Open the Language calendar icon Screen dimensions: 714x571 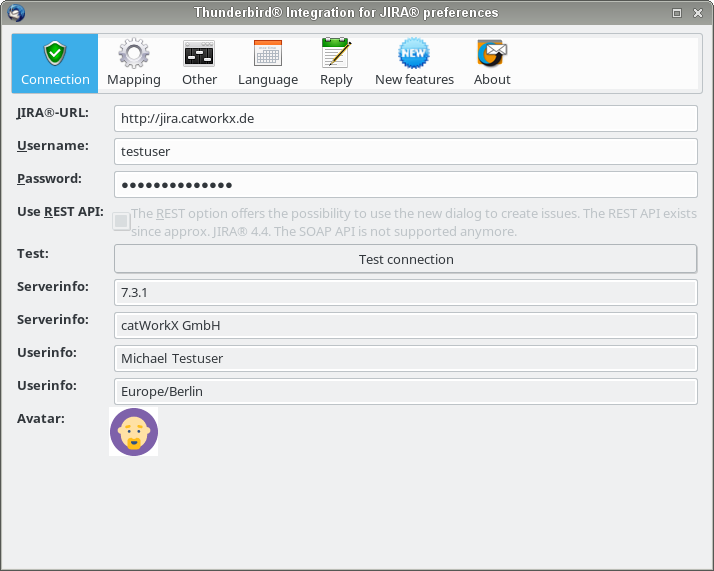pyautogui.click(x=268, y=53)
